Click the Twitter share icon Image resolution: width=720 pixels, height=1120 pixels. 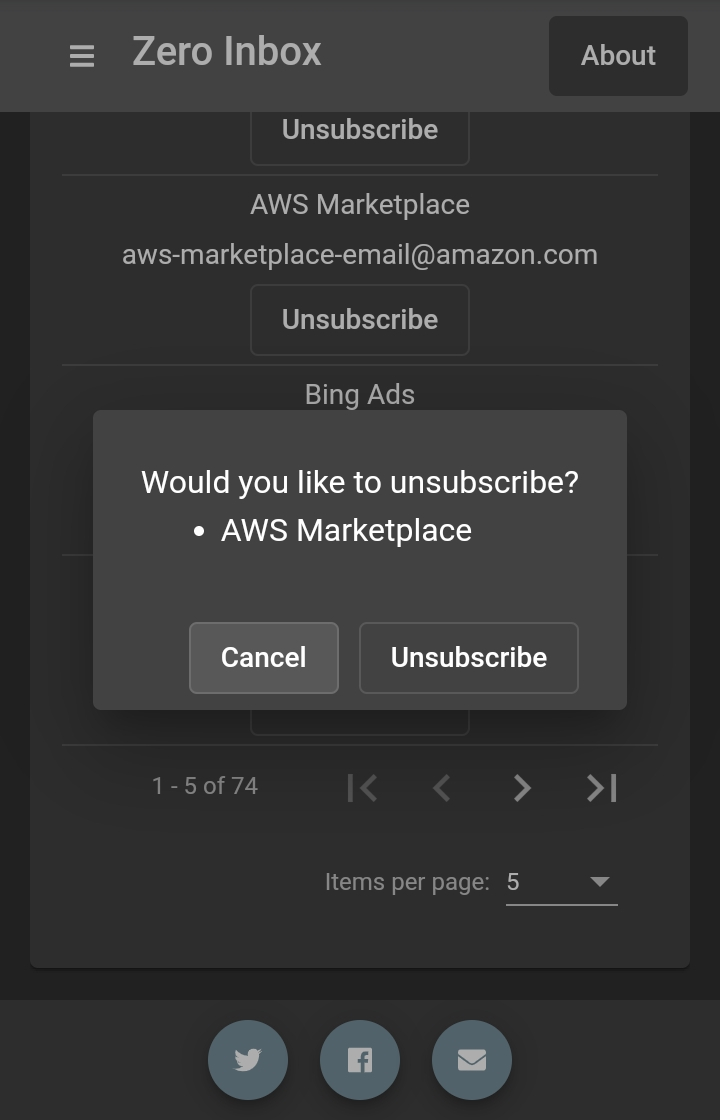pos(248,1060)
